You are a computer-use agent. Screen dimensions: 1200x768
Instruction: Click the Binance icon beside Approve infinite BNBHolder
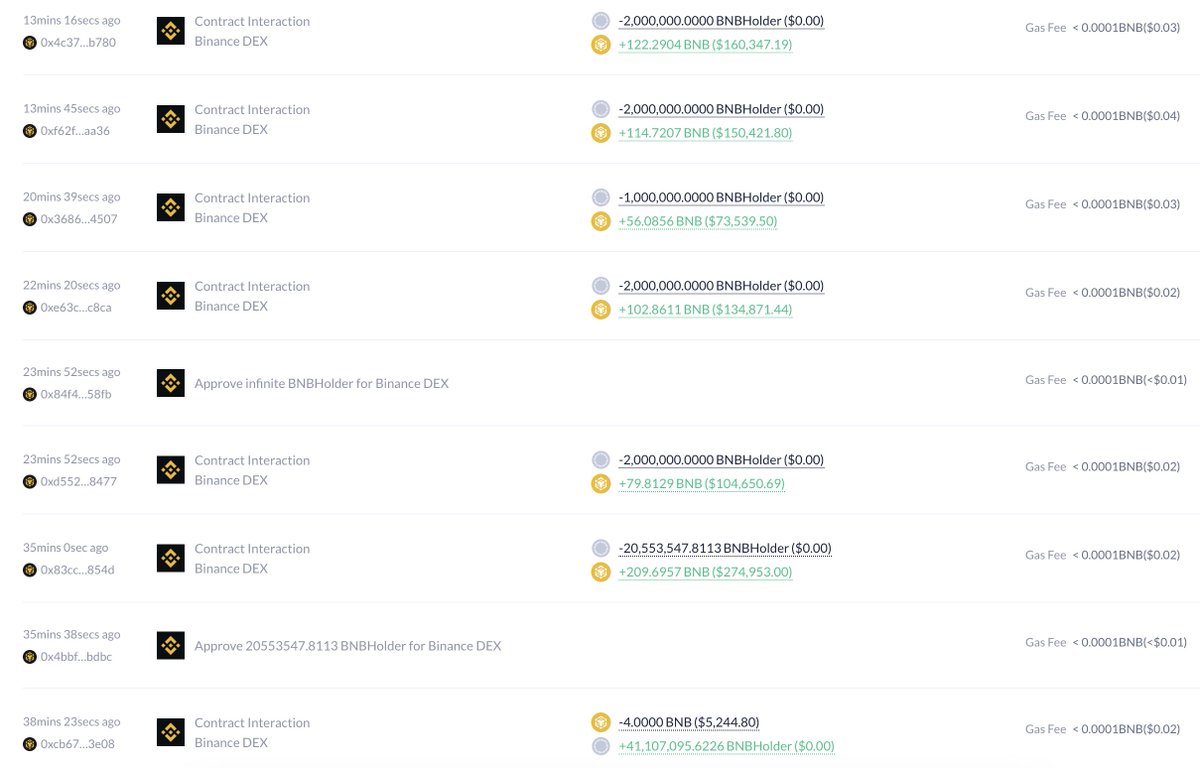click(170, 382)
